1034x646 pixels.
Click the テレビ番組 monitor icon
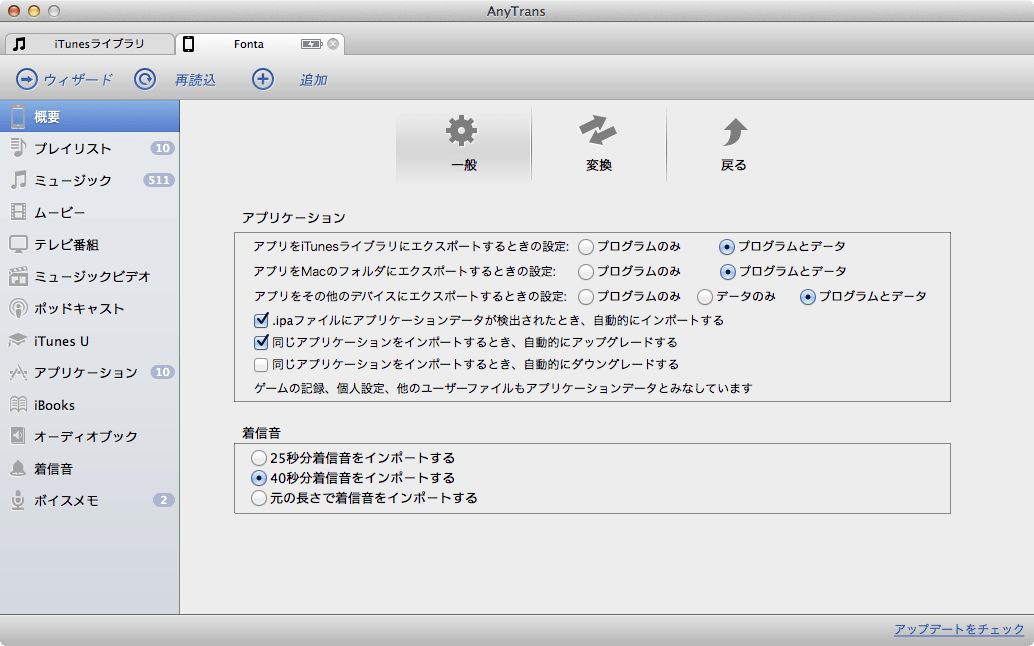[x=18, y=245]
